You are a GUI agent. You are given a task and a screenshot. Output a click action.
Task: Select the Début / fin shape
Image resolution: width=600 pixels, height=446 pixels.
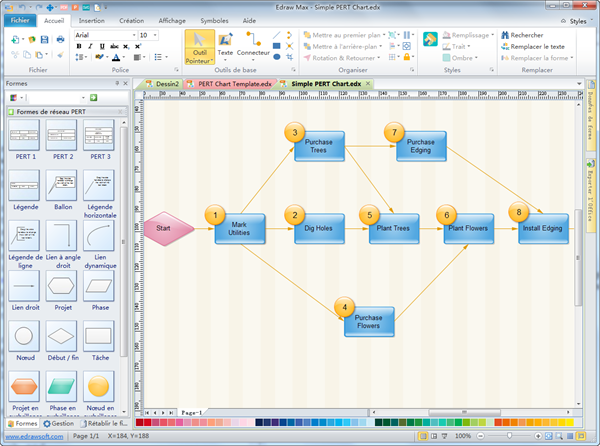[61, 335]
